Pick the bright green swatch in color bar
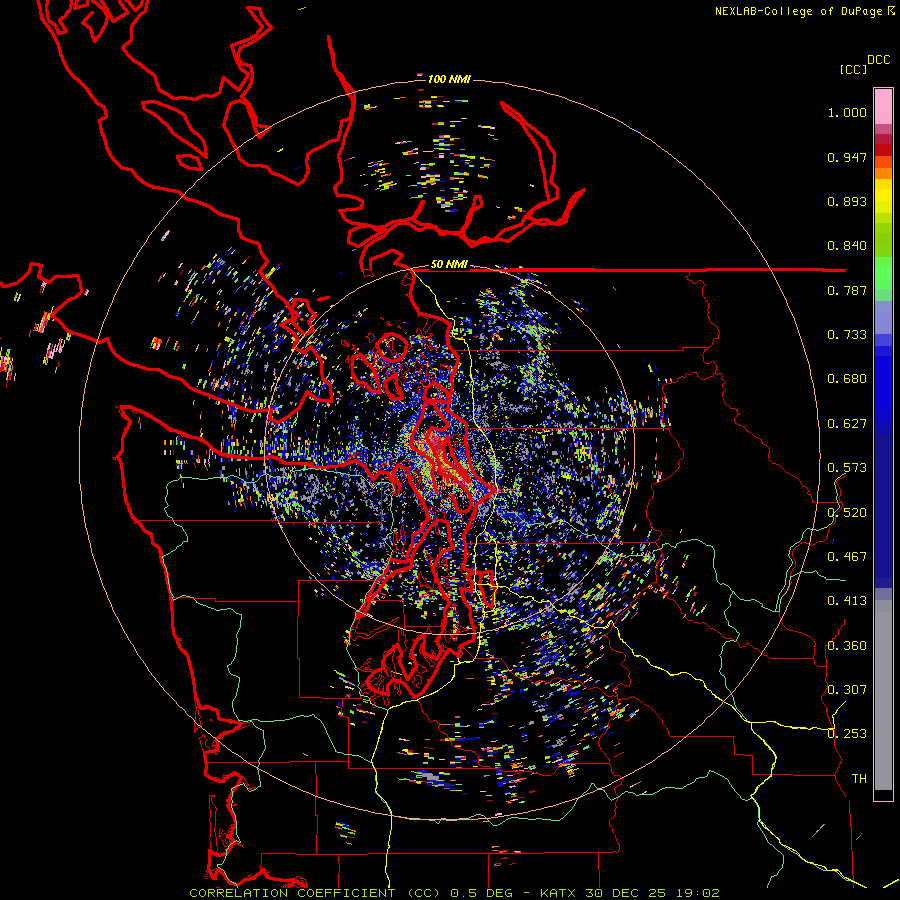 click(883, 273)
